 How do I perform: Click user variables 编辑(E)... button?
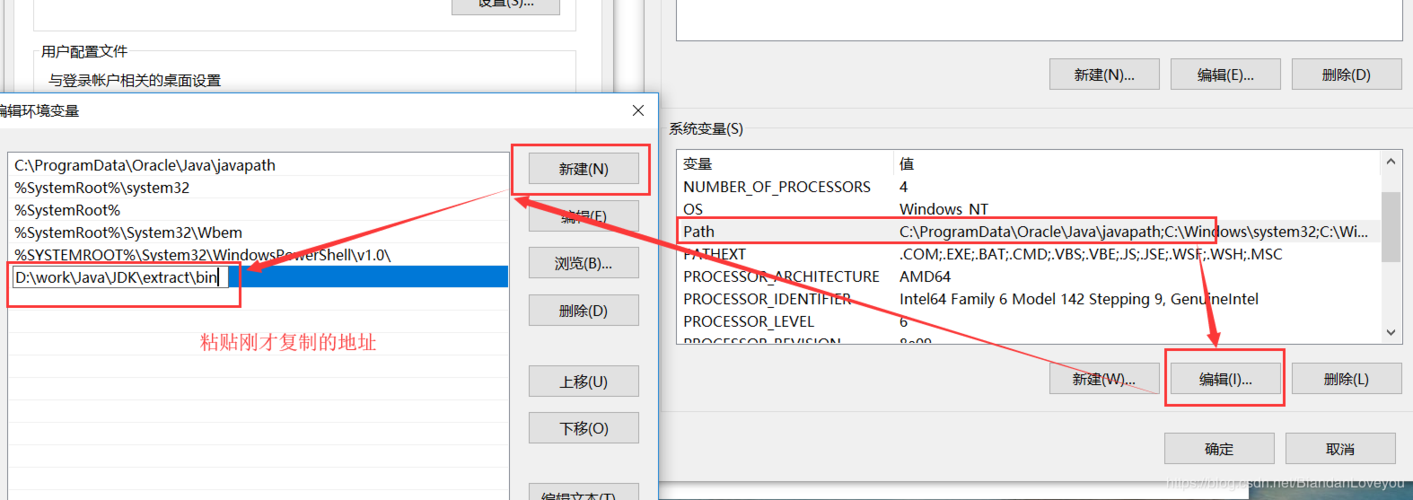pos(1225,74)
